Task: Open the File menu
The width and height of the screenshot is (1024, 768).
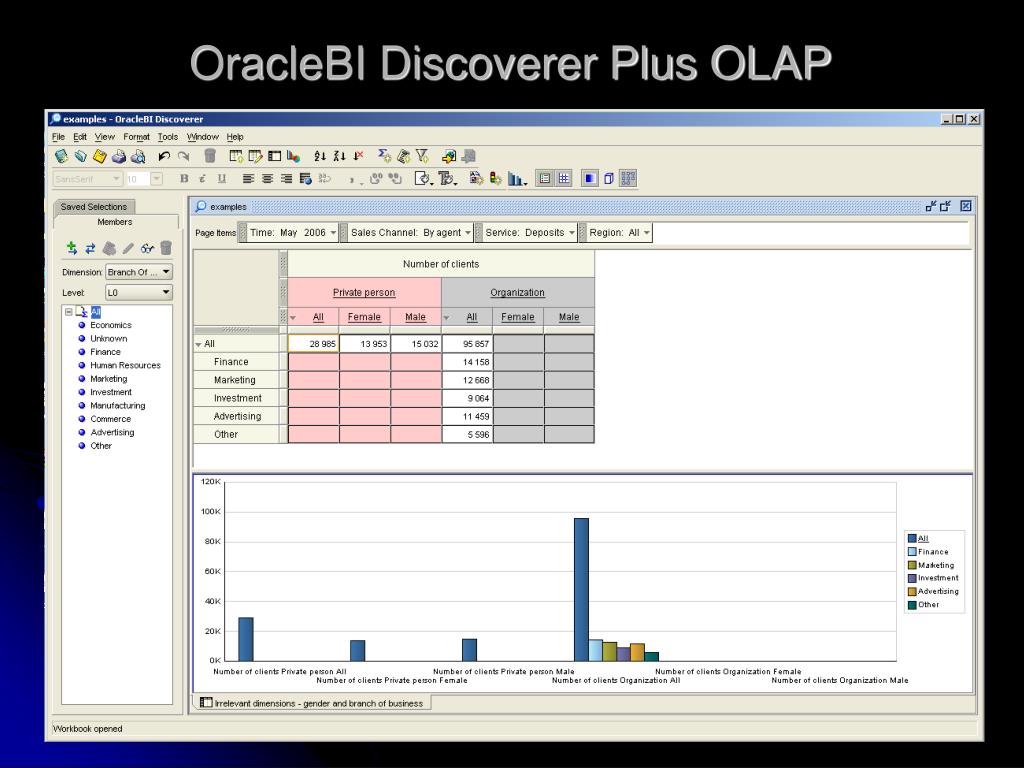Action: pos(58,136)
